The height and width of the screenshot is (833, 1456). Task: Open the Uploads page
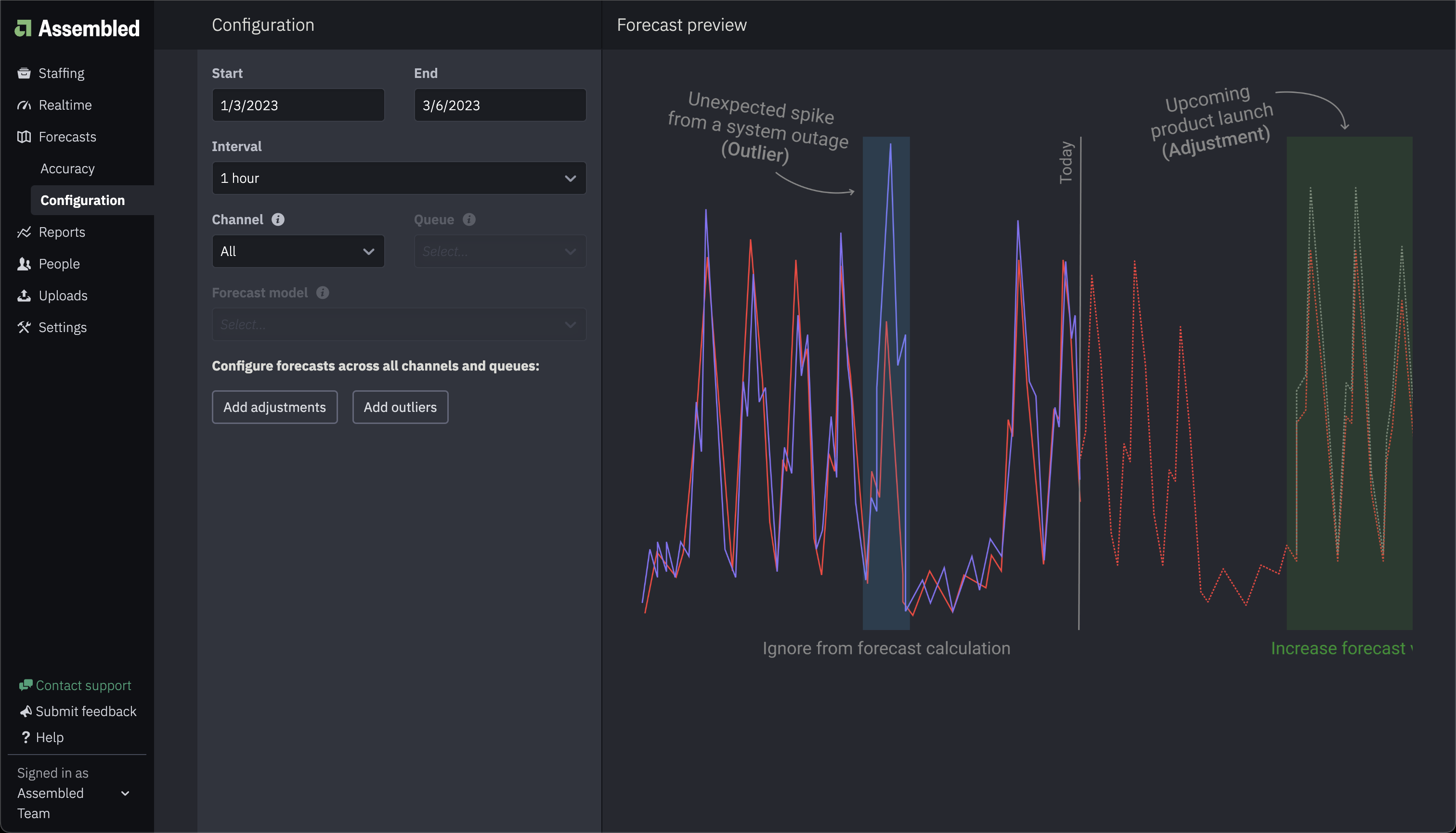click(x=63, y=296)
